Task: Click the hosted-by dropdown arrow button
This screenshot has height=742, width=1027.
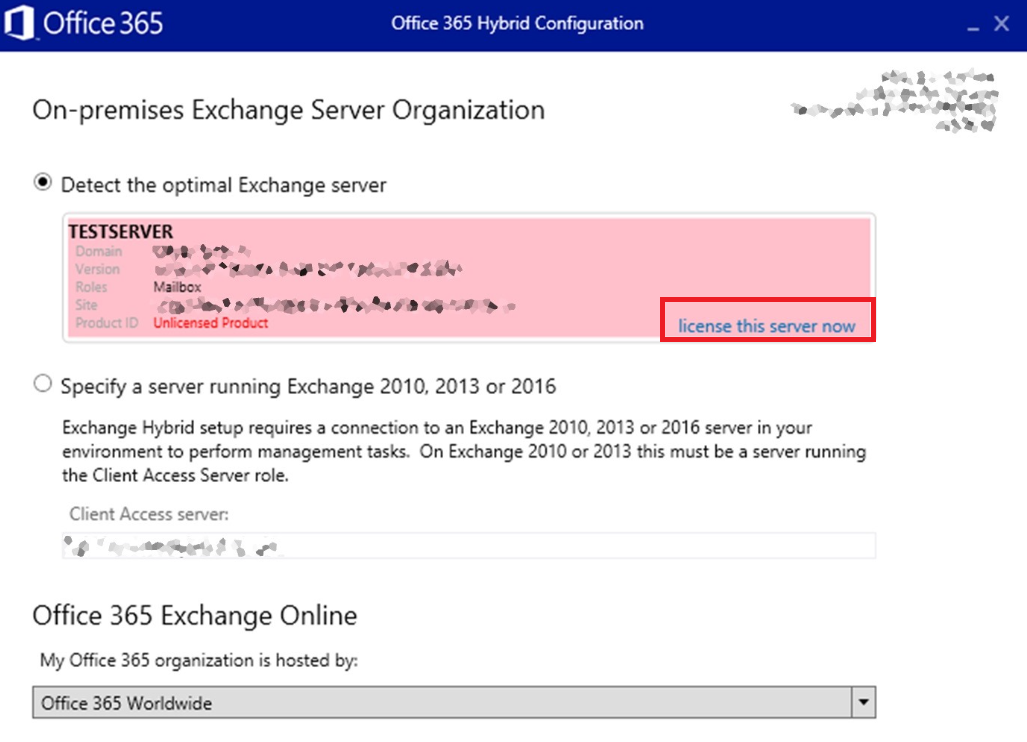Action: (x=863, y=703)
